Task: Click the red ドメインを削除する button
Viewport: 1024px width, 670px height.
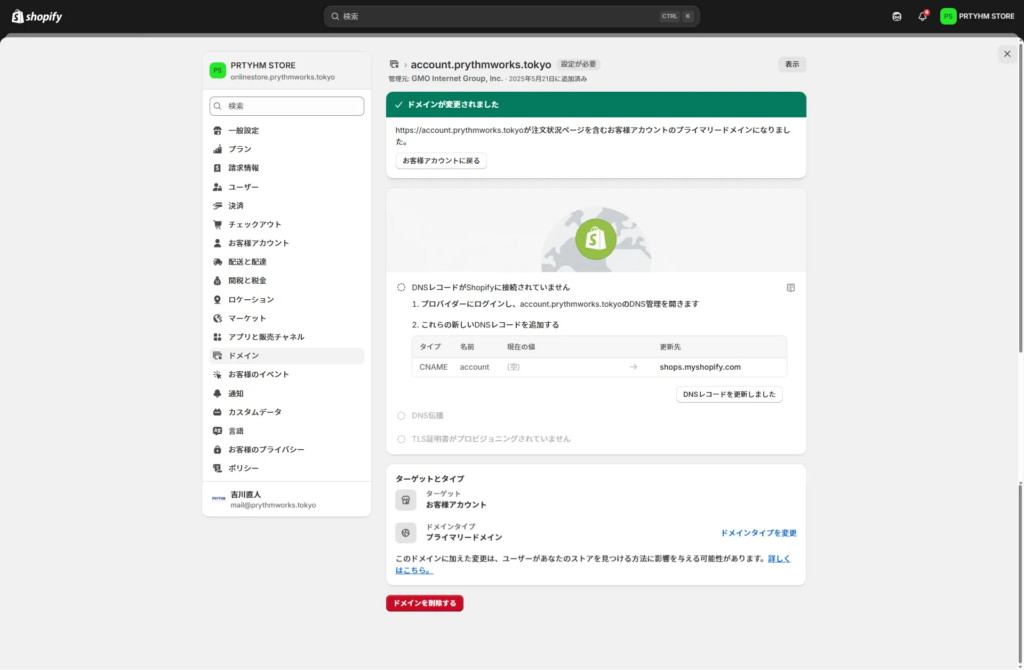Action: point(424,603)
